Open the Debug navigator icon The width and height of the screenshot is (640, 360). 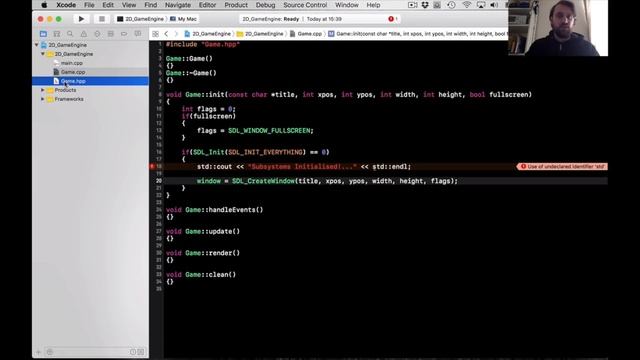(111, 33)
